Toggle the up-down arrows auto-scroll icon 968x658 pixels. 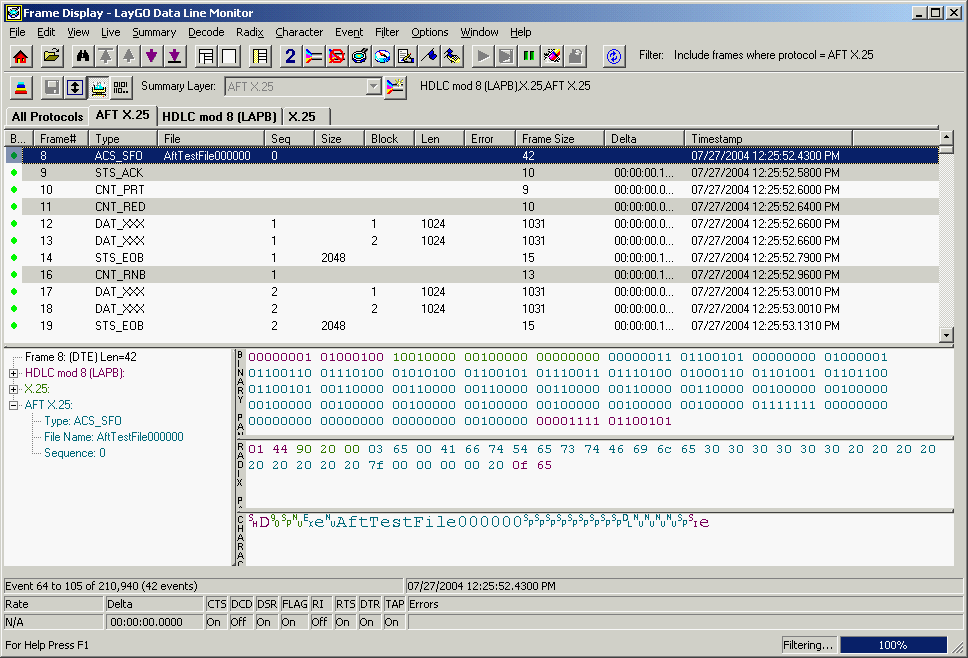(x=75, y=88)
